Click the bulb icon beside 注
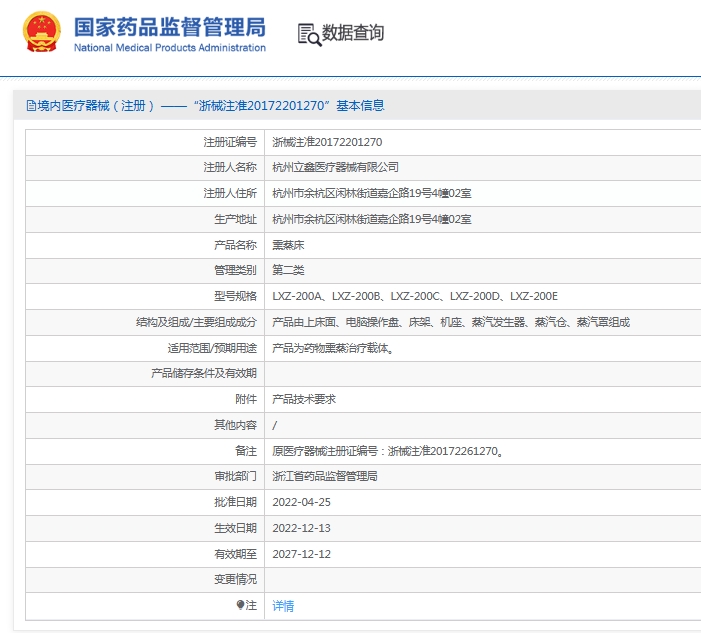The image size is (701, 633). coord(240,605)
